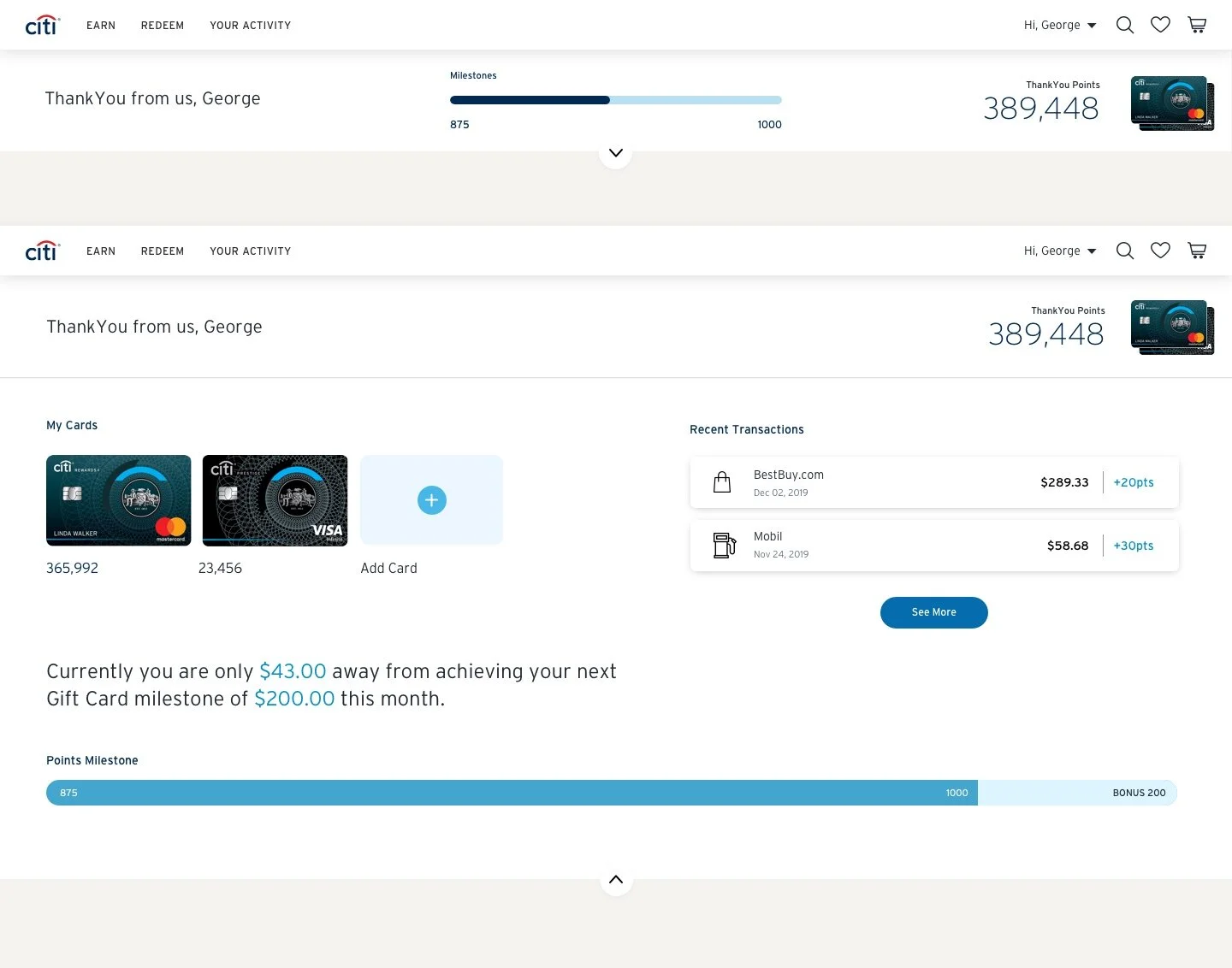Open EARN menu in the lower header
The height and width of the screenshot is (968, 1232).
point(101,251)
